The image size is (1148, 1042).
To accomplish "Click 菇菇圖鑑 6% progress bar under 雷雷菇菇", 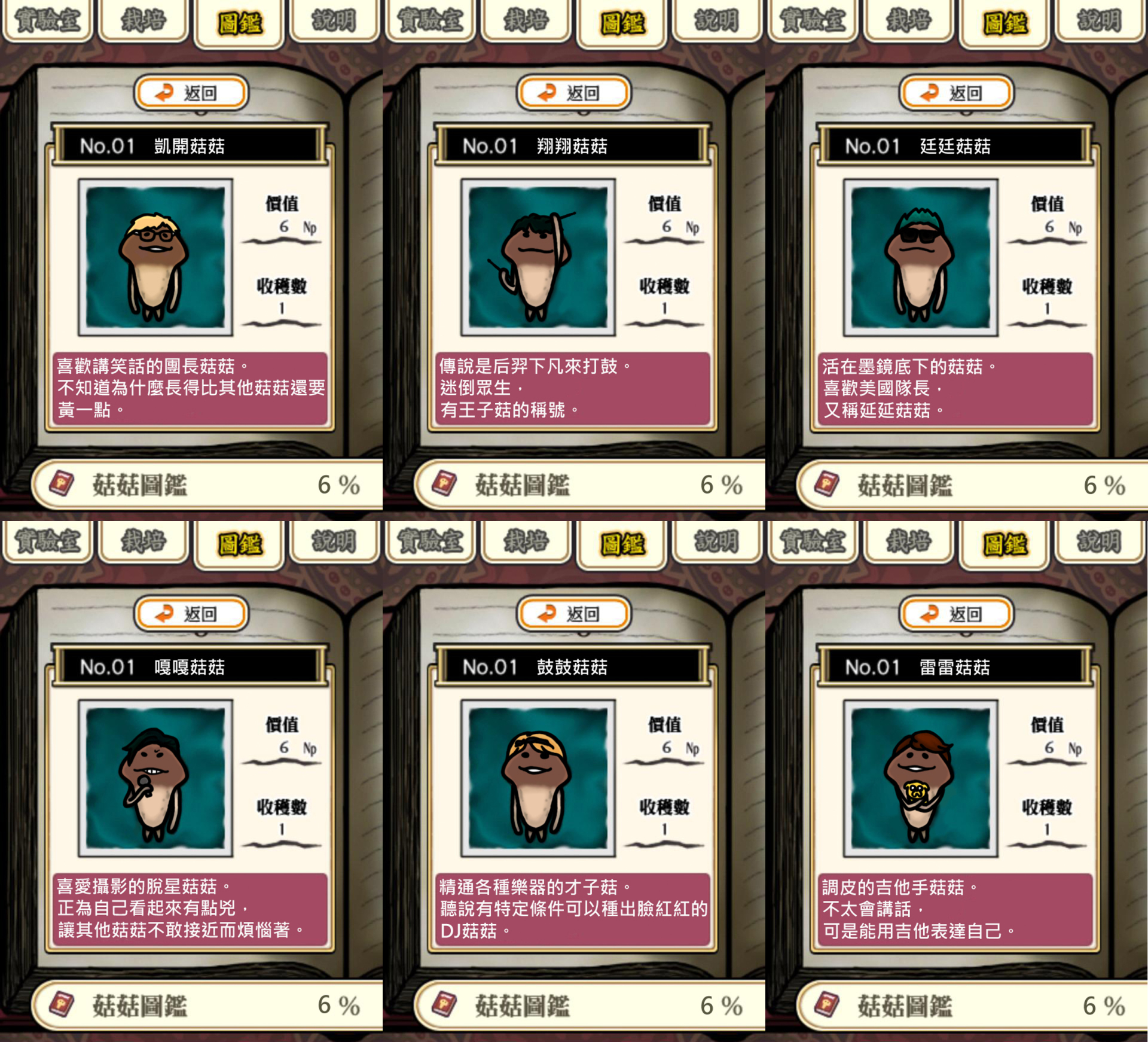I will coord(973,1006).
